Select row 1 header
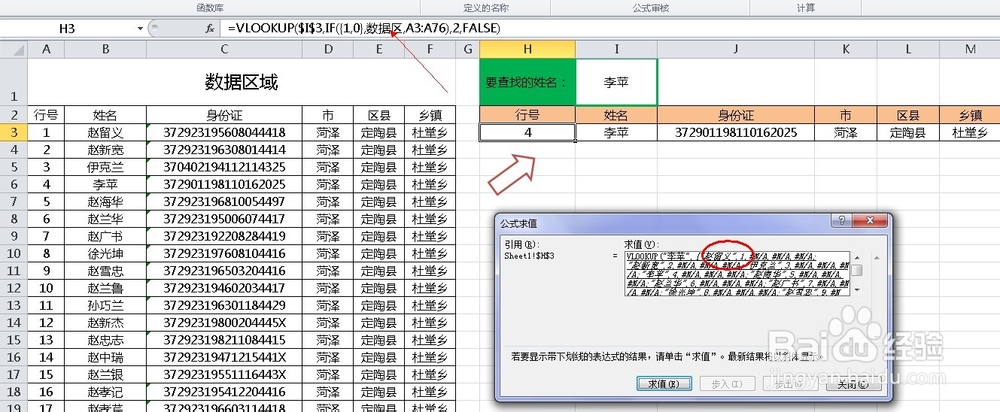This screenshot has height=412, width=1000. click(x=13, y=82)
